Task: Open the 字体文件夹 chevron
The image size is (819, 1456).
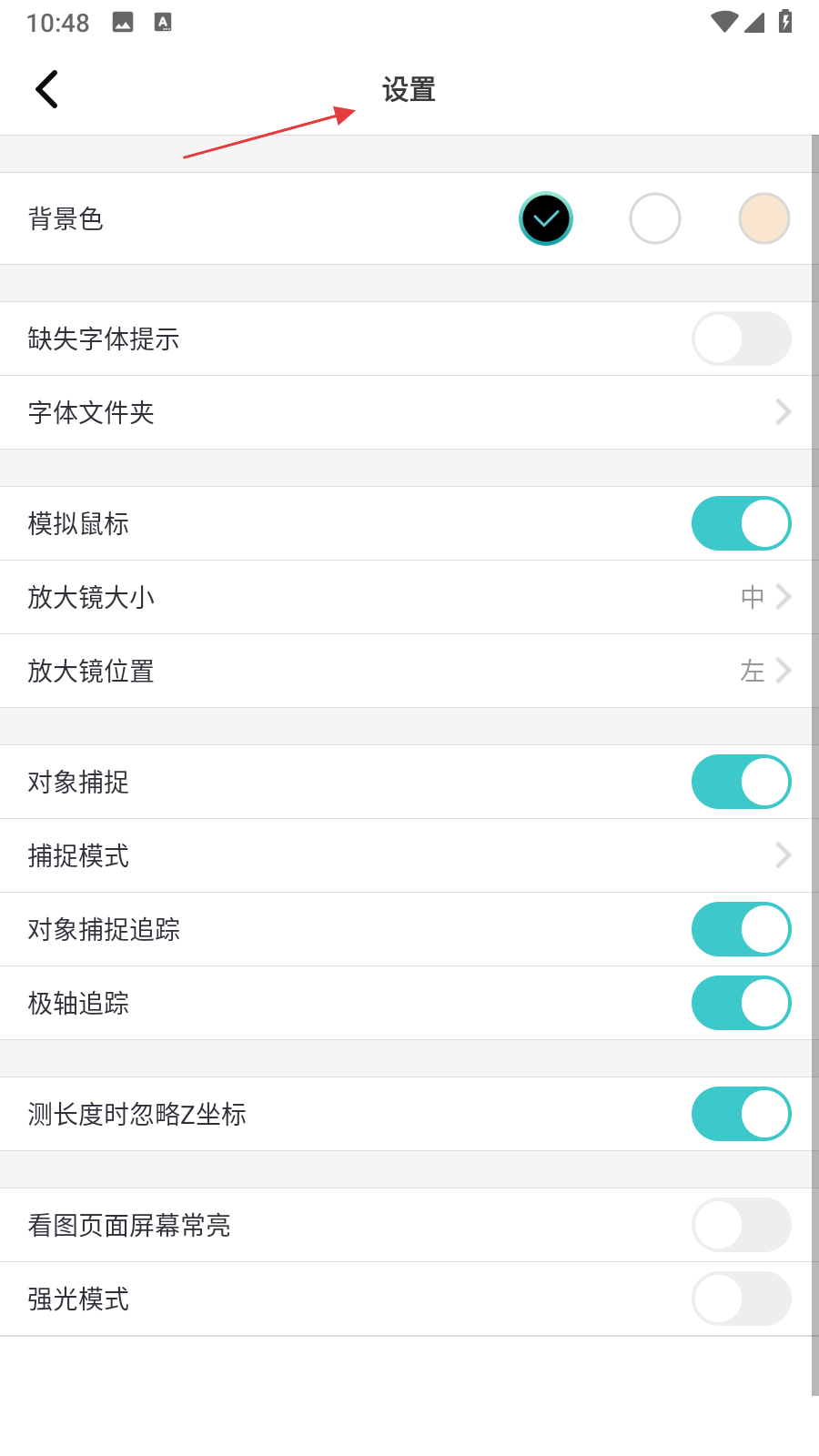Action: [783, 413]
